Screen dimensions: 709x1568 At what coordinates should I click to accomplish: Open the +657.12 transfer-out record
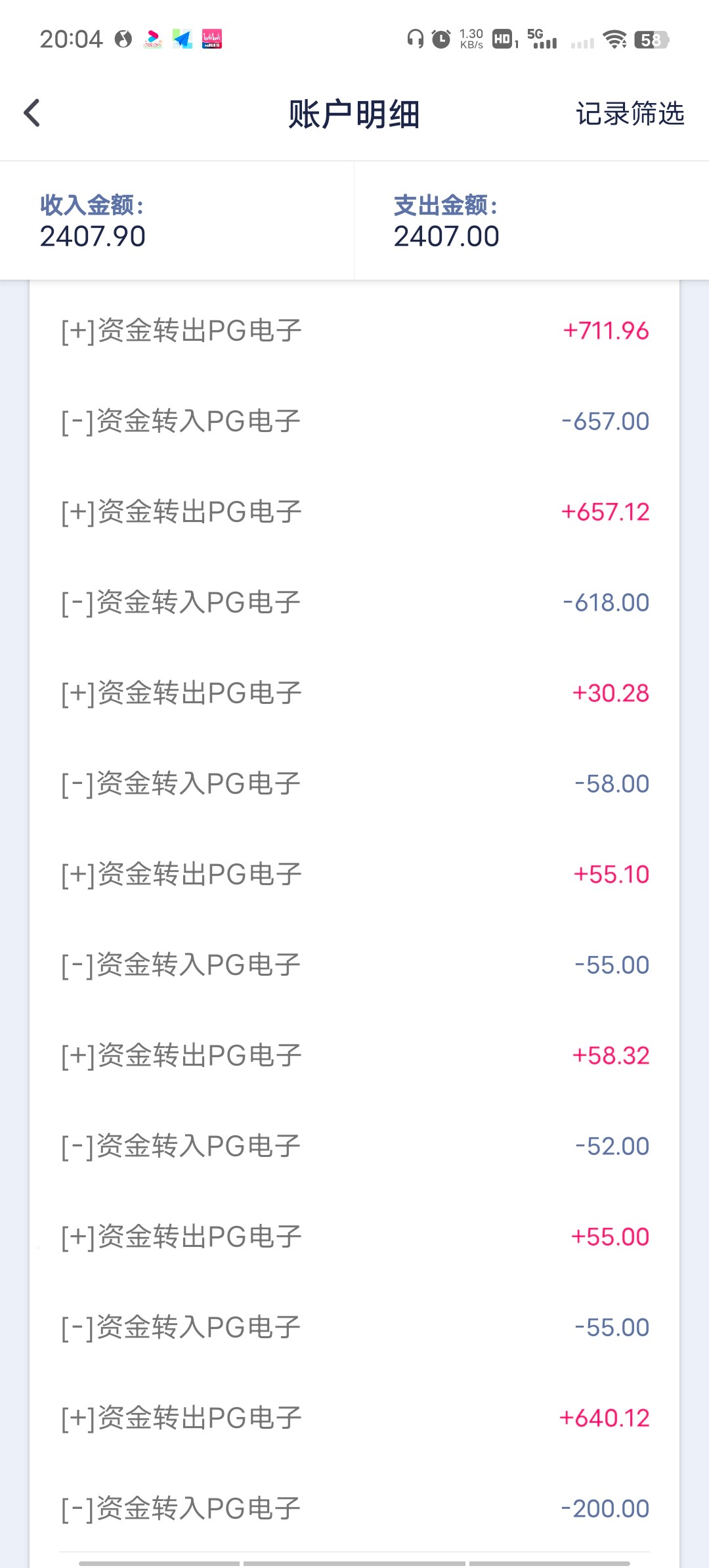[354, 512]
